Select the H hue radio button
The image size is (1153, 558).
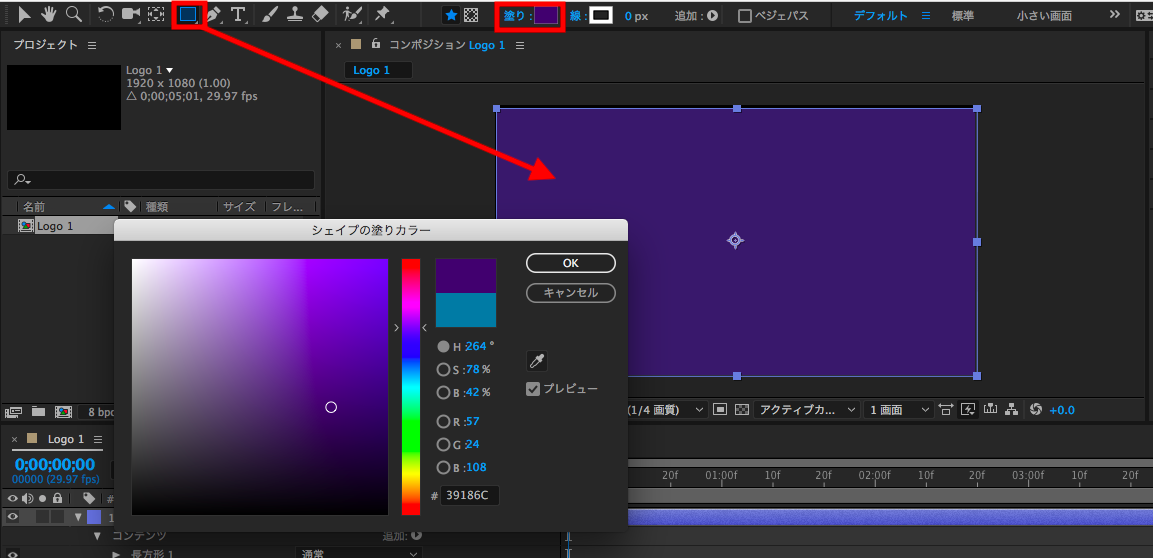click(443, 346)
